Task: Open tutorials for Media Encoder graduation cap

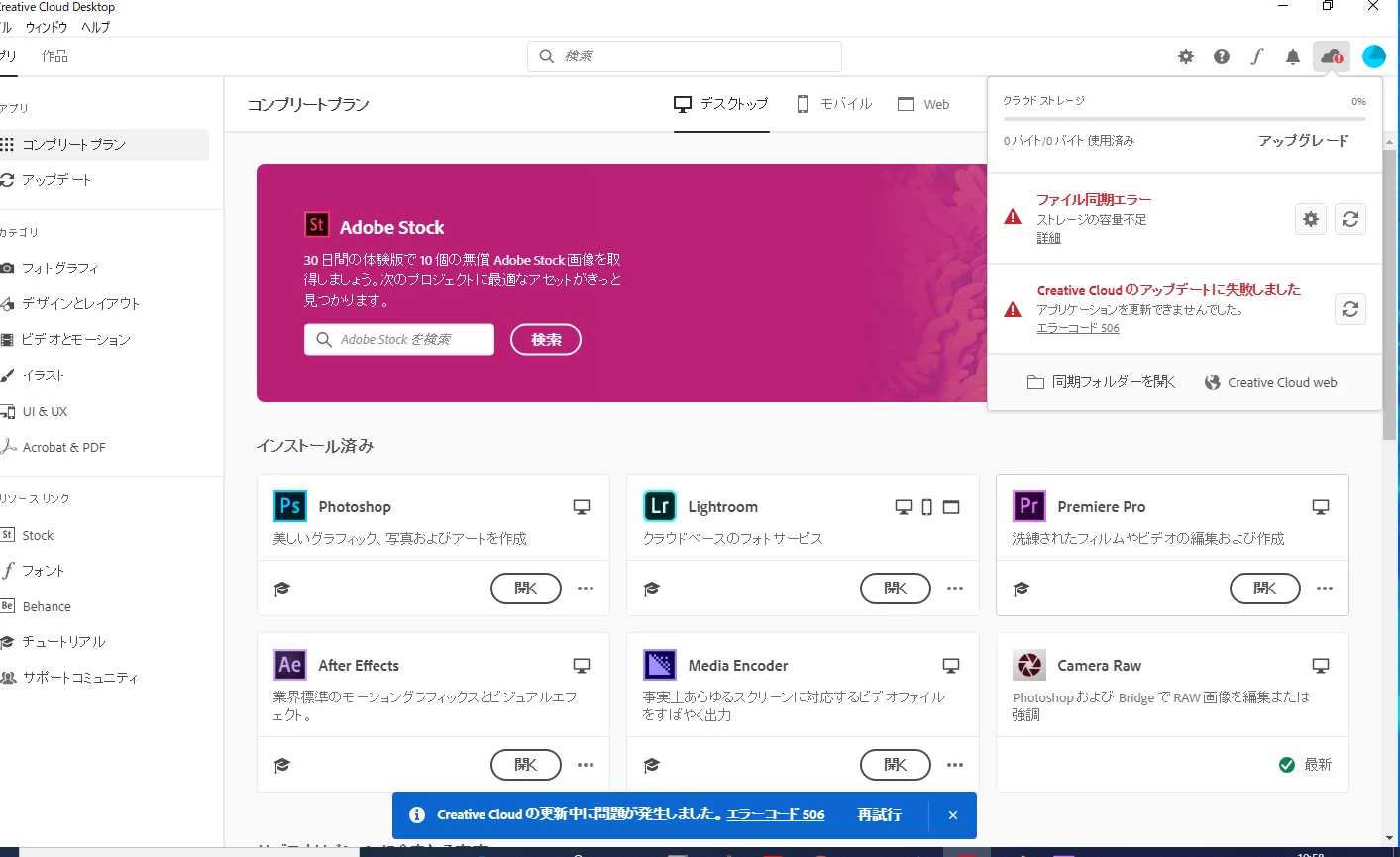Action: tap(652, 765)
